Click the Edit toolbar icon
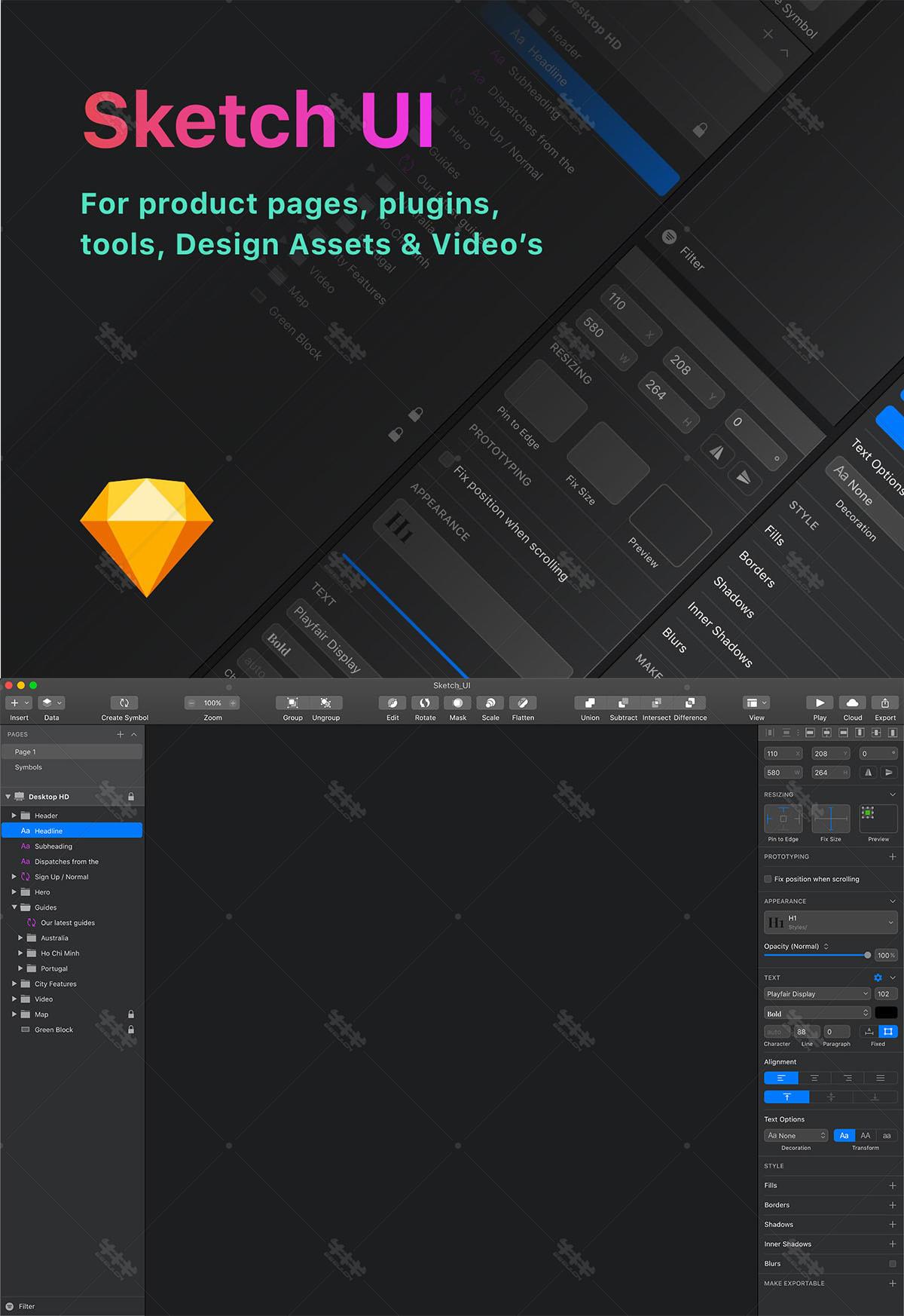The width and height of the screenshot is (904, 1316). [392, 702]
